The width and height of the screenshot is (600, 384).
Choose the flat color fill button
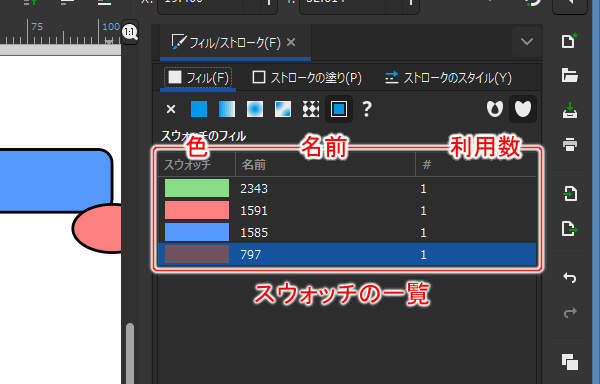point(199,109)
